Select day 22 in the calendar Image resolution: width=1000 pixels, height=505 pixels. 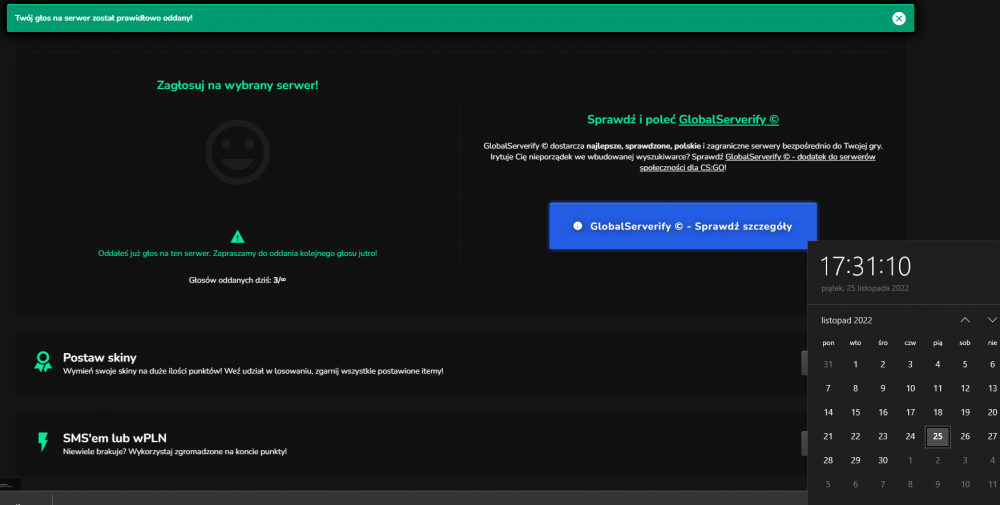point(855,436)
